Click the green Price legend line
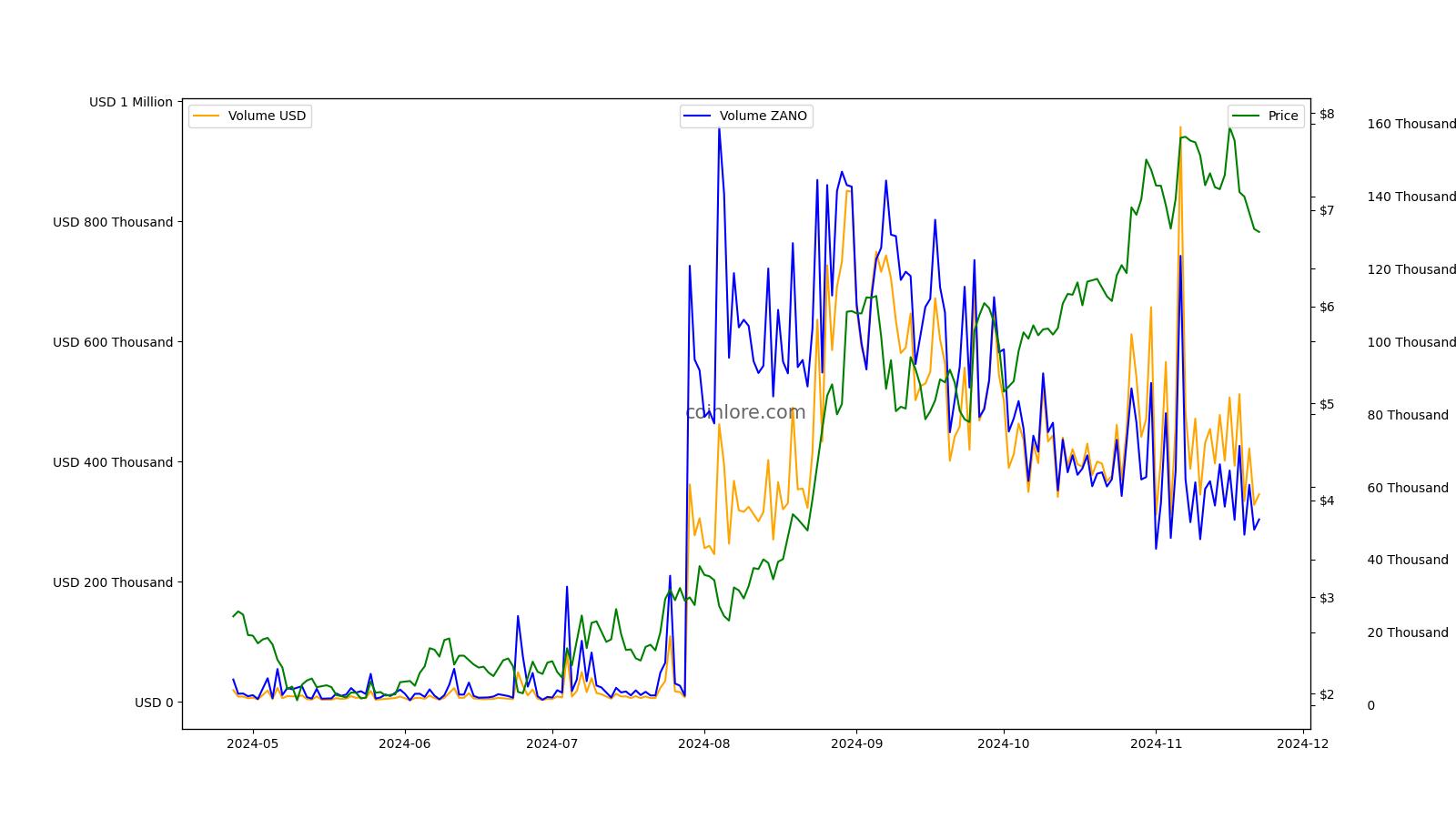The image size is (1456, 819). point(1247,116)
